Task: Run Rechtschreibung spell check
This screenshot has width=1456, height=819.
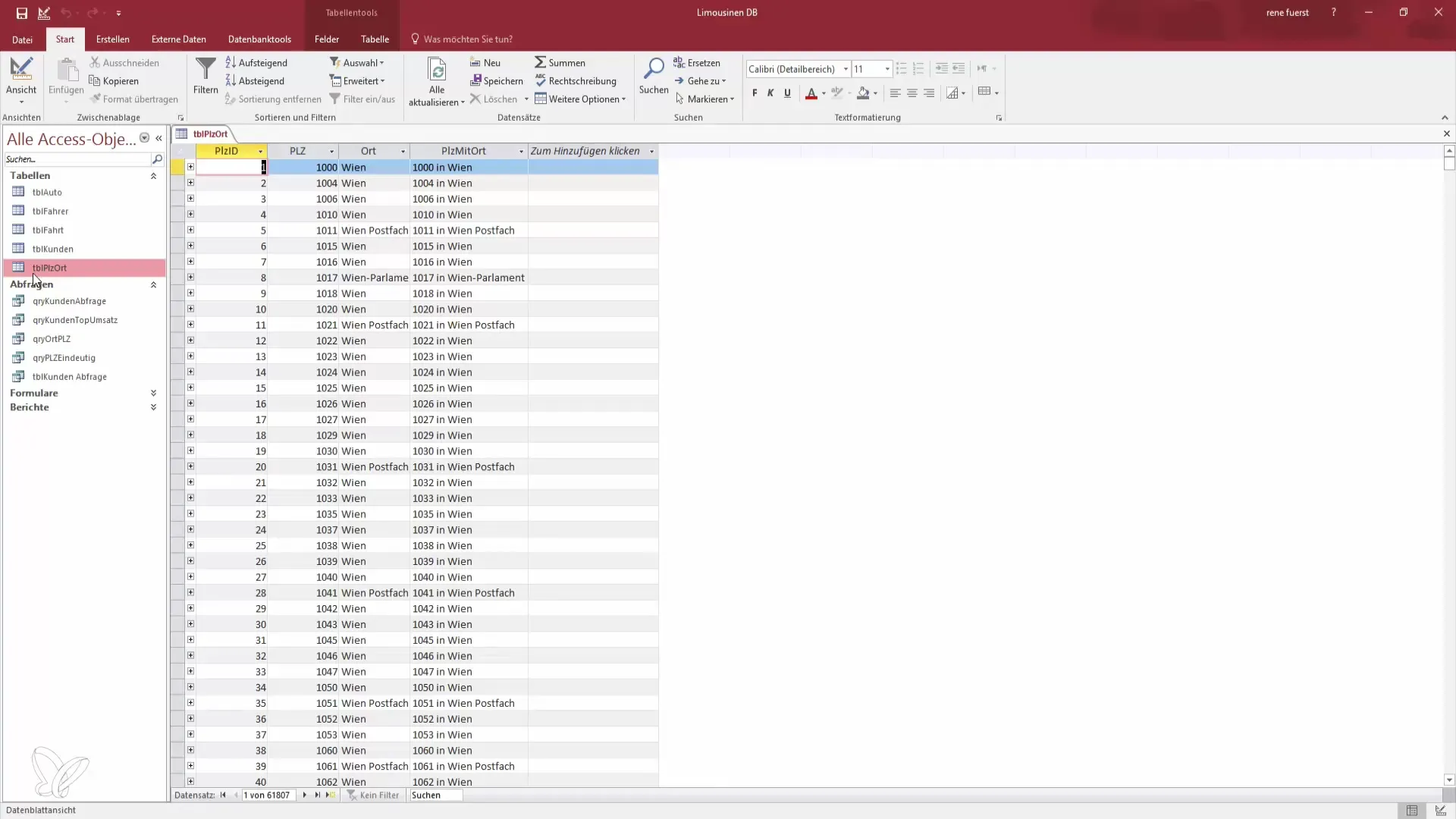Action: 576,81
